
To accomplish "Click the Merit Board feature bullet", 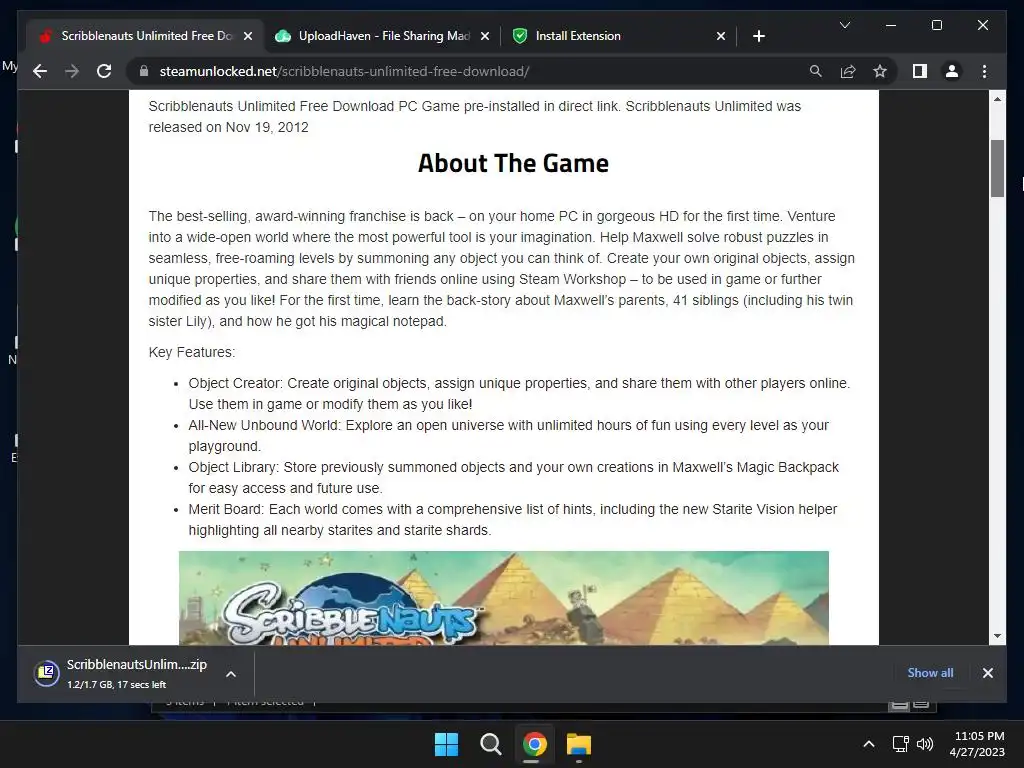I will coord(513,519).
